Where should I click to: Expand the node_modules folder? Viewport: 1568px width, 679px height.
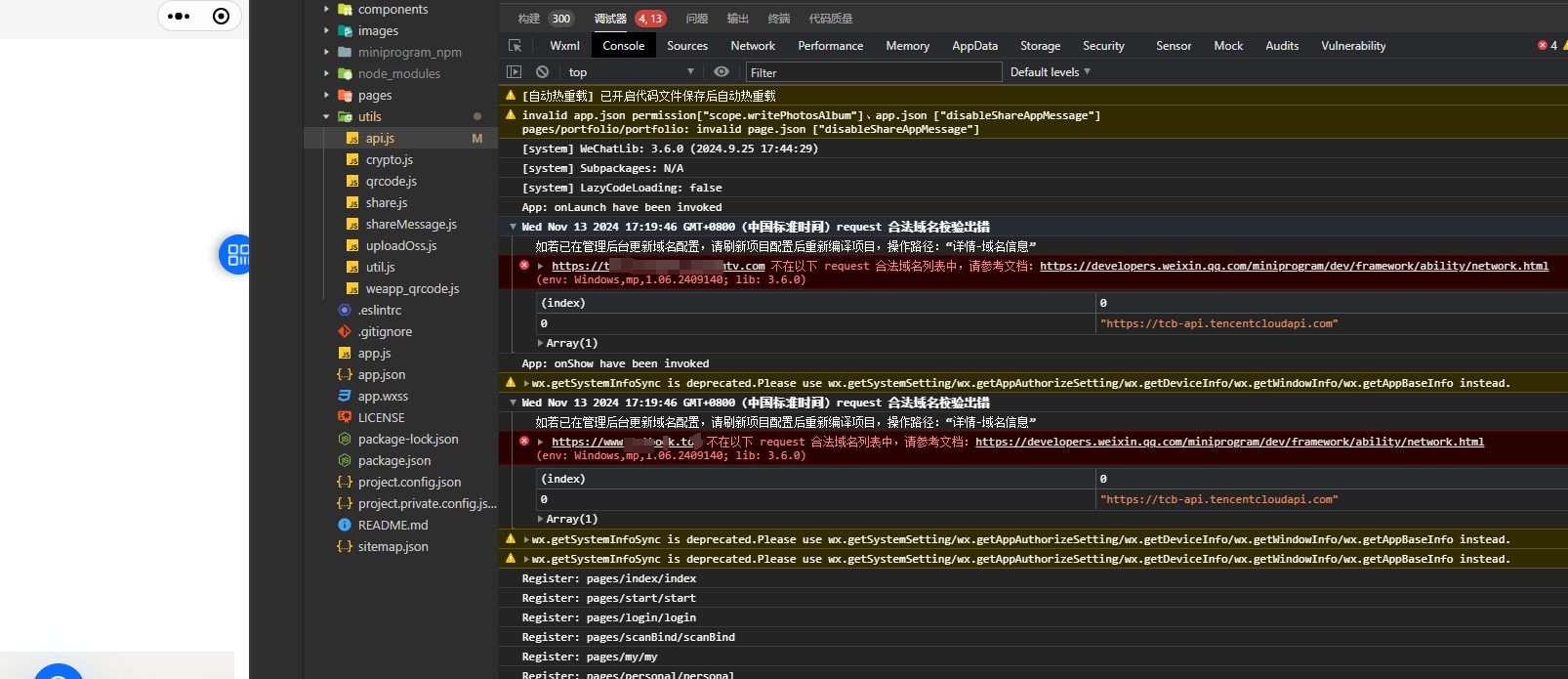pyautogui.click(x=326, y=74)
